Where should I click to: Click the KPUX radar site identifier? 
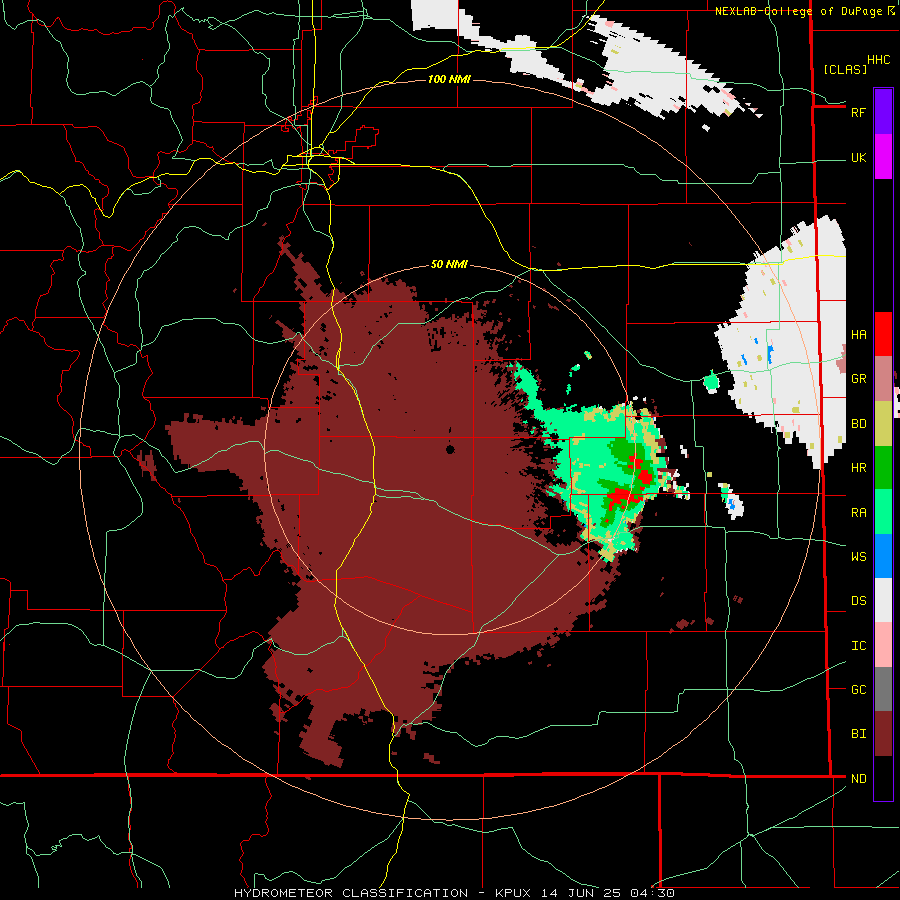(x=516, y=893)
